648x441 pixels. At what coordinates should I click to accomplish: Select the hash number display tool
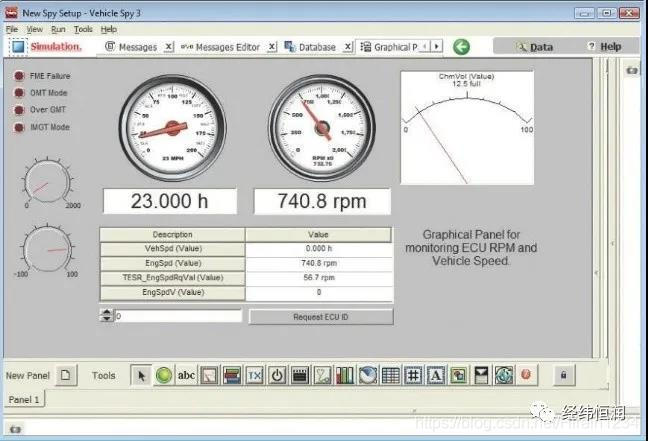413,375
